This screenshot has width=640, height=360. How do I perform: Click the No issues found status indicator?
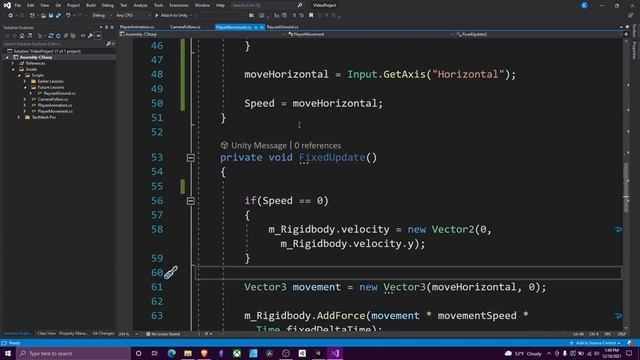(163, 334)
